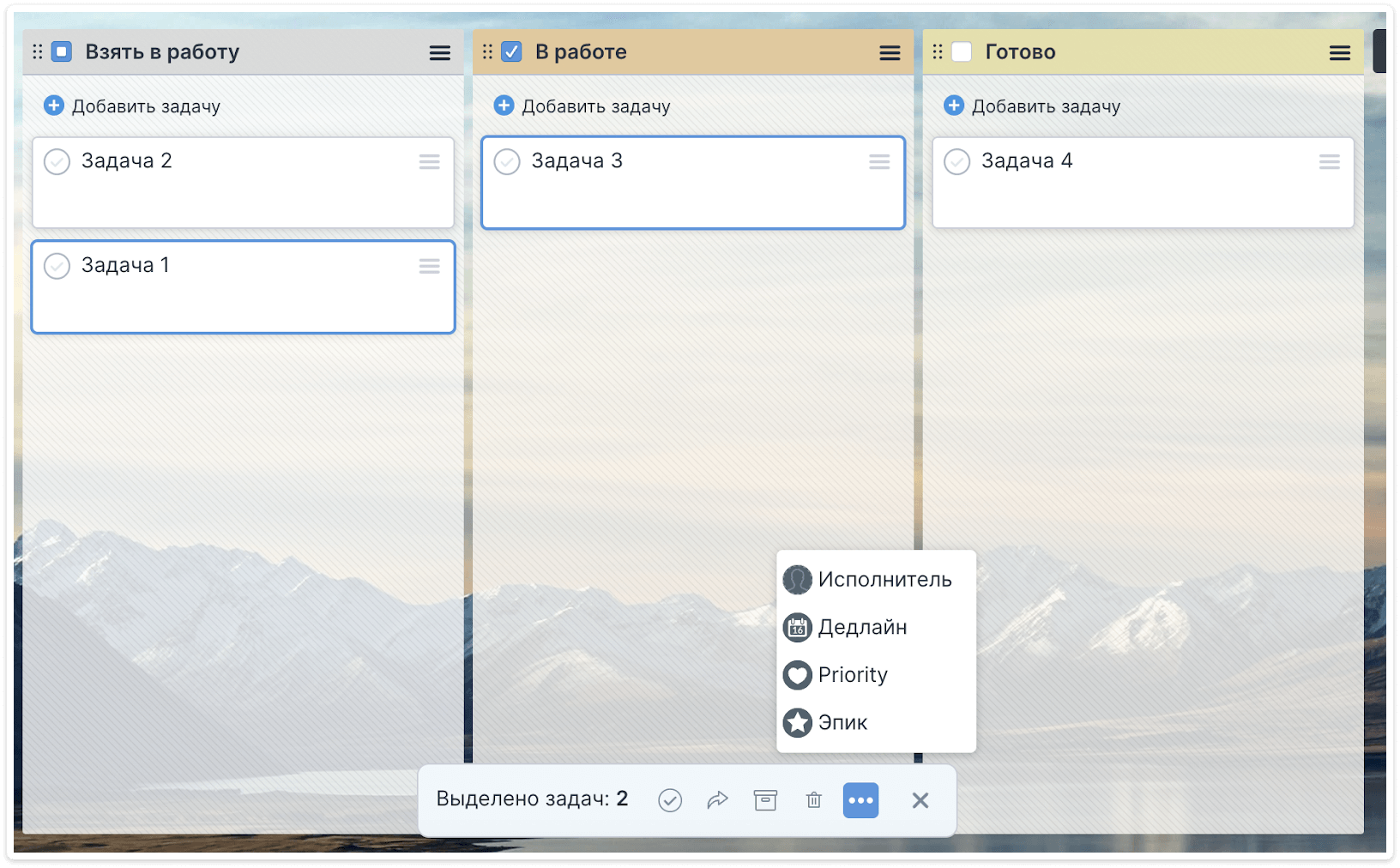Click 'Добавить задачу' in 'В работе' column
The width and height of the screenshot is (1400, 868).
coord(595,106)
